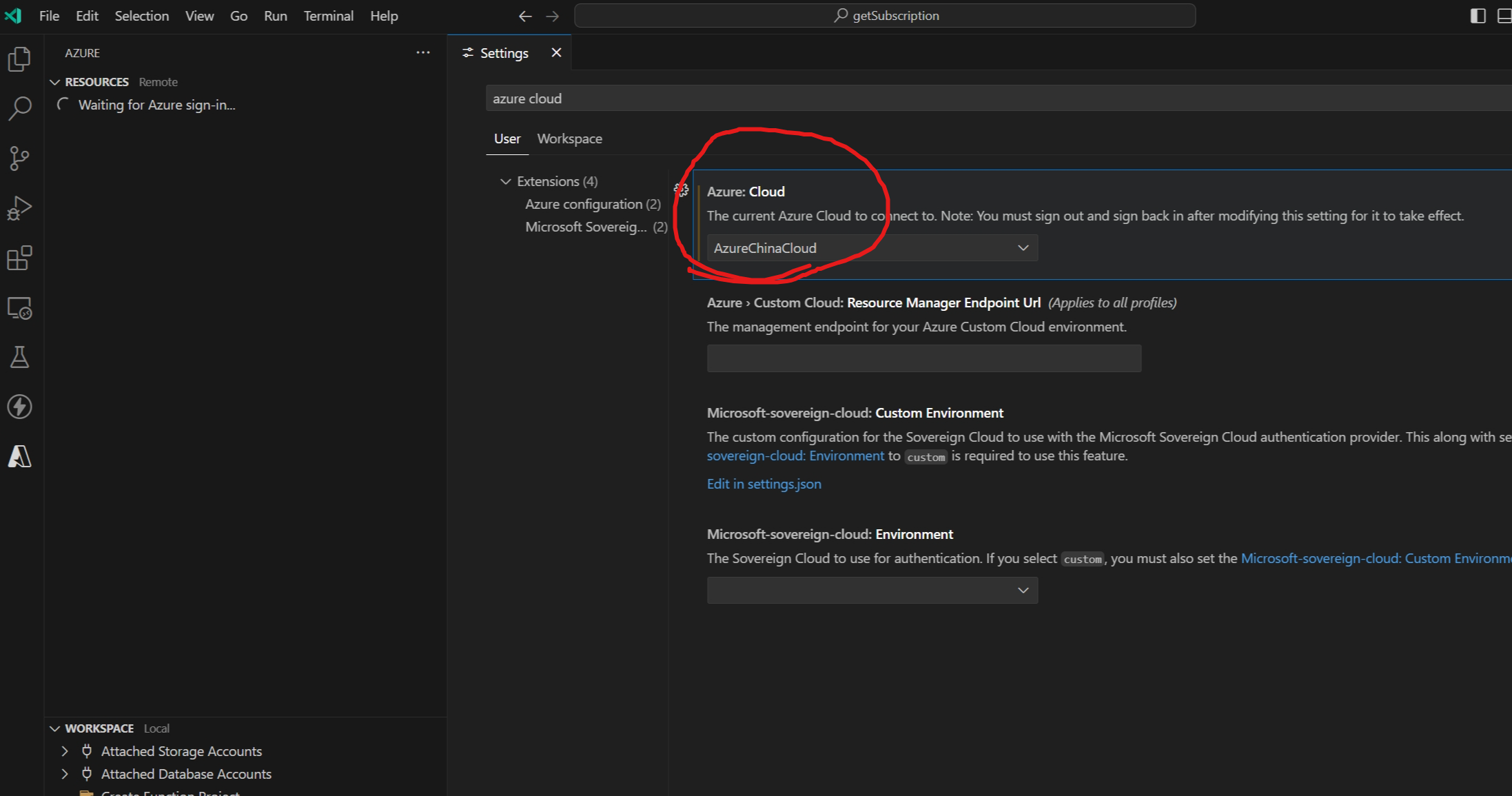Open the Extensions view icon
1512x796 pixels.
(x=19, y=258)
